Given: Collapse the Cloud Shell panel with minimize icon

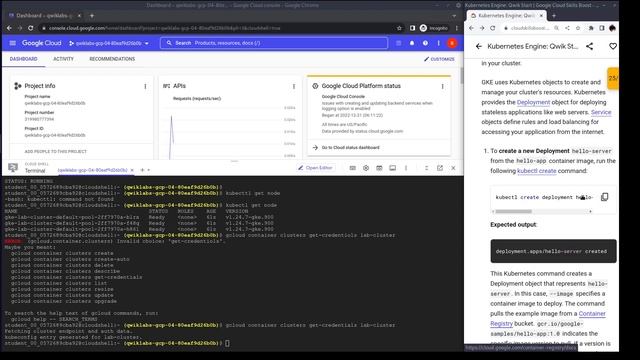Looking at the screenshot, I should click(x=427, y=168).
